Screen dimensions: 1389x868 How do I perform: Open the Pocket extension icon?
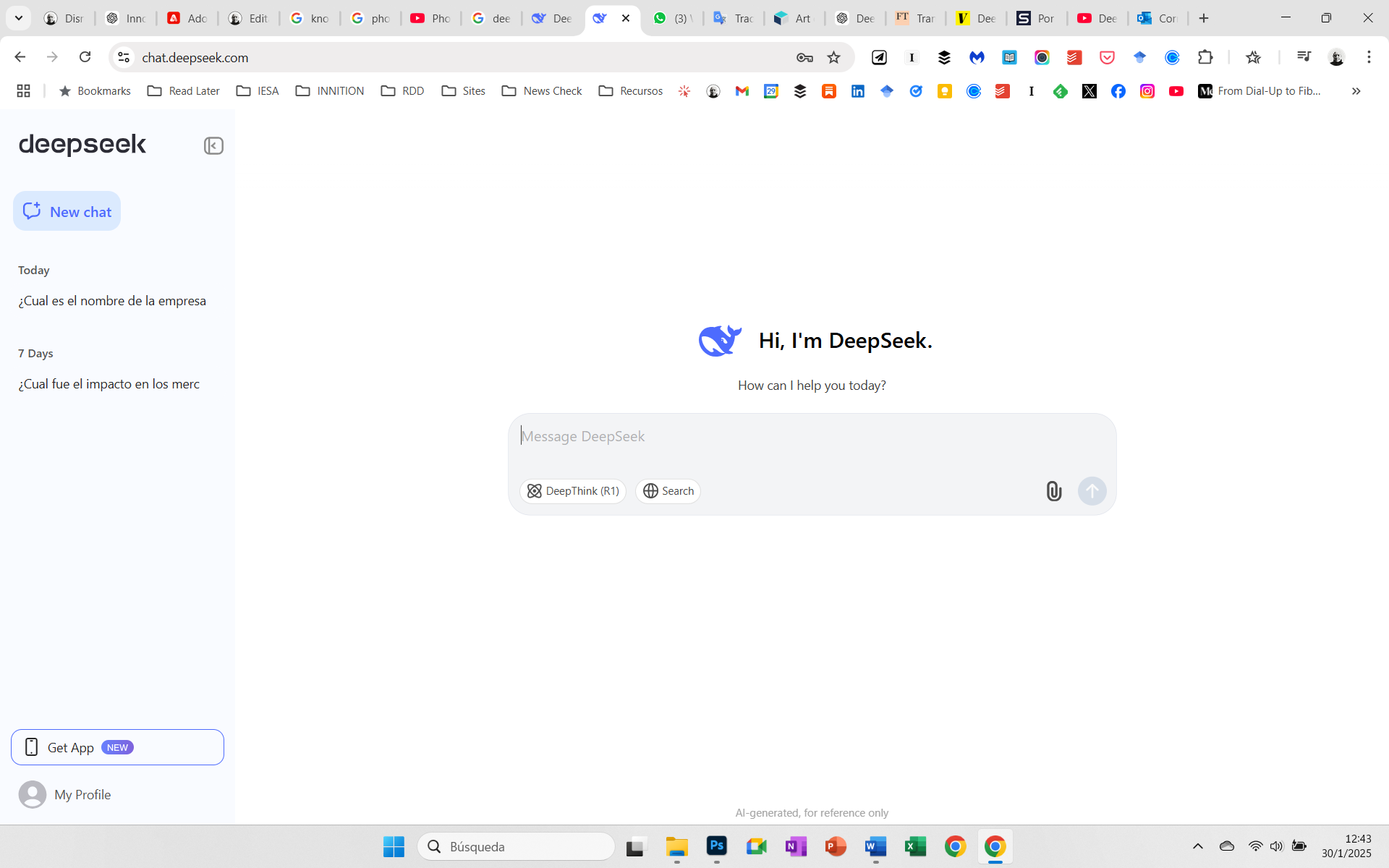click(x=1107, y=57)
